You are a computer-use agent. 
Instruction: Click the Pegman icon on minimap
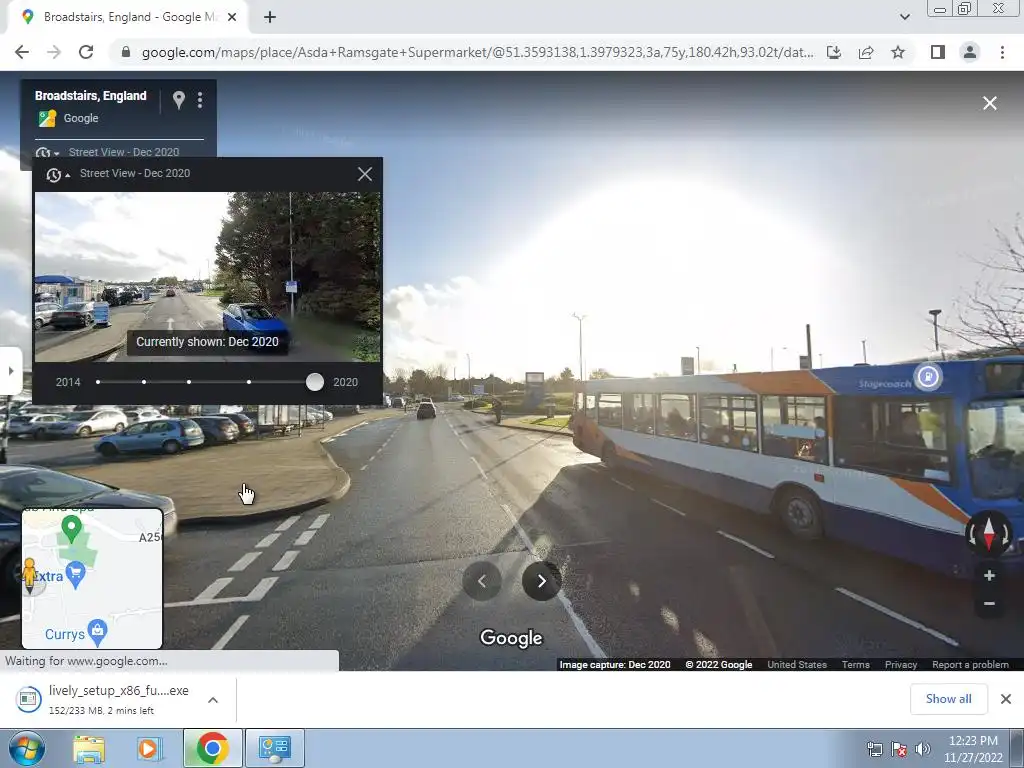[29, 574]
